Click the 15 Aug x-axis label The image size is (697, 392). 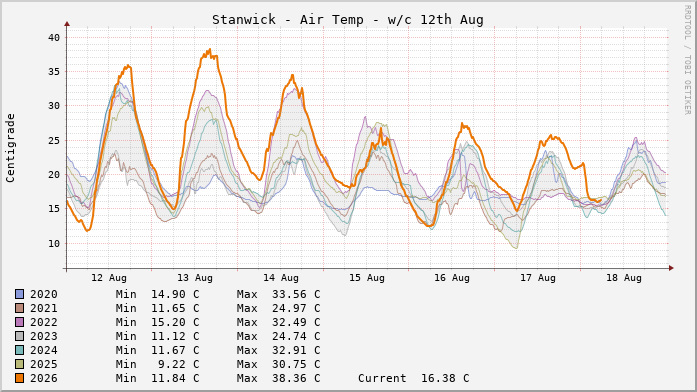click(366, 278)
